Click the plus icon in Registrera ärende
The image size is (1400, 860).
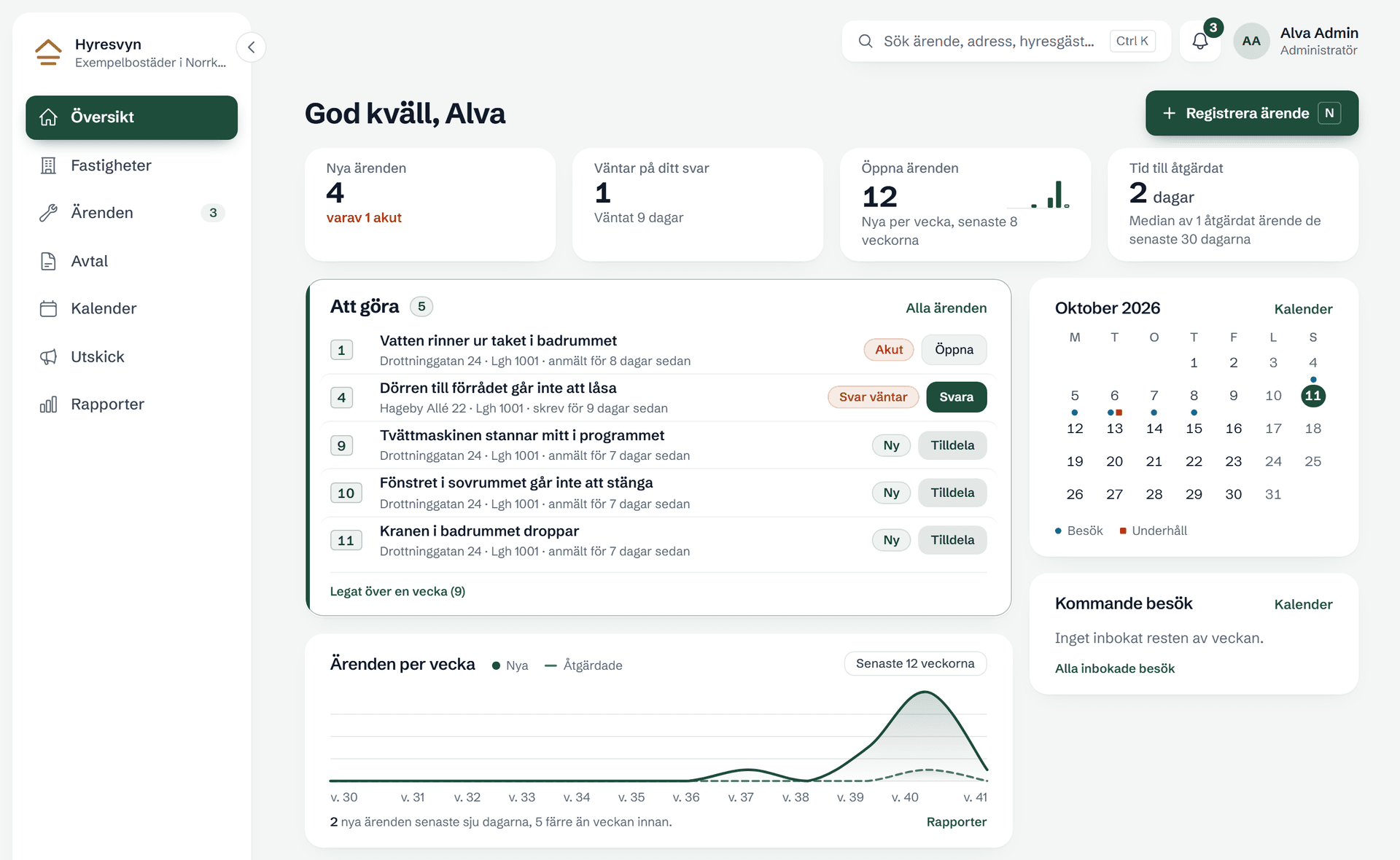[1169, 113]
